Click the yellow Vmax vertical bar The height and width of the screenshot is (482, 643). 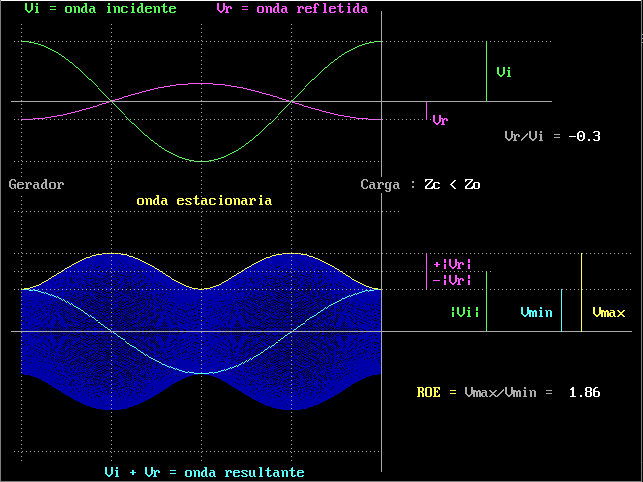[x=581, y=292]
